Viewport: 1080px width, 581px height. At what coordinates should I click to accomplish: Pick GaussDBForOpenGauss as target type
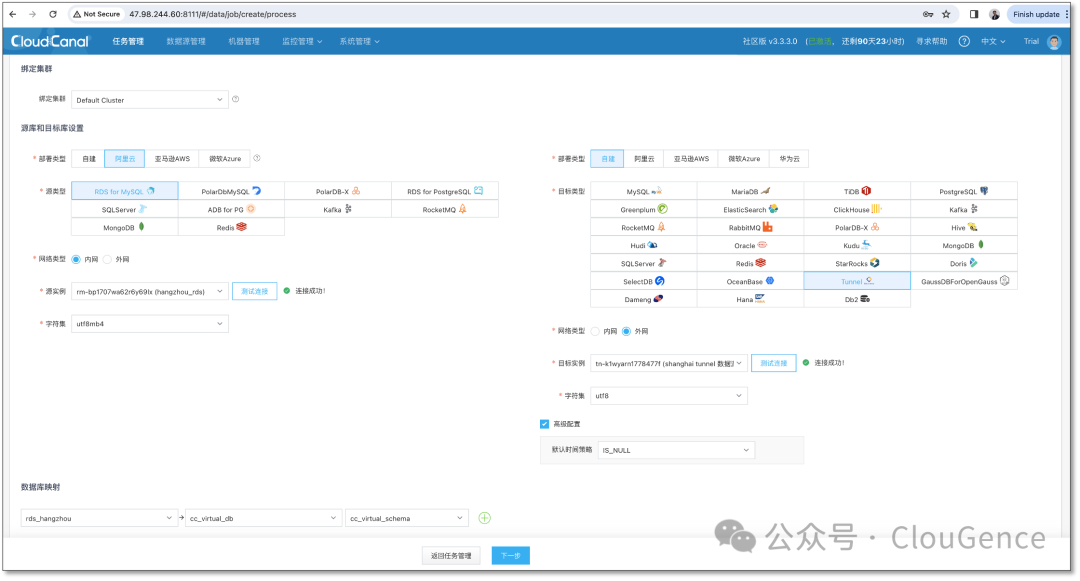click(x=964, y=281)
